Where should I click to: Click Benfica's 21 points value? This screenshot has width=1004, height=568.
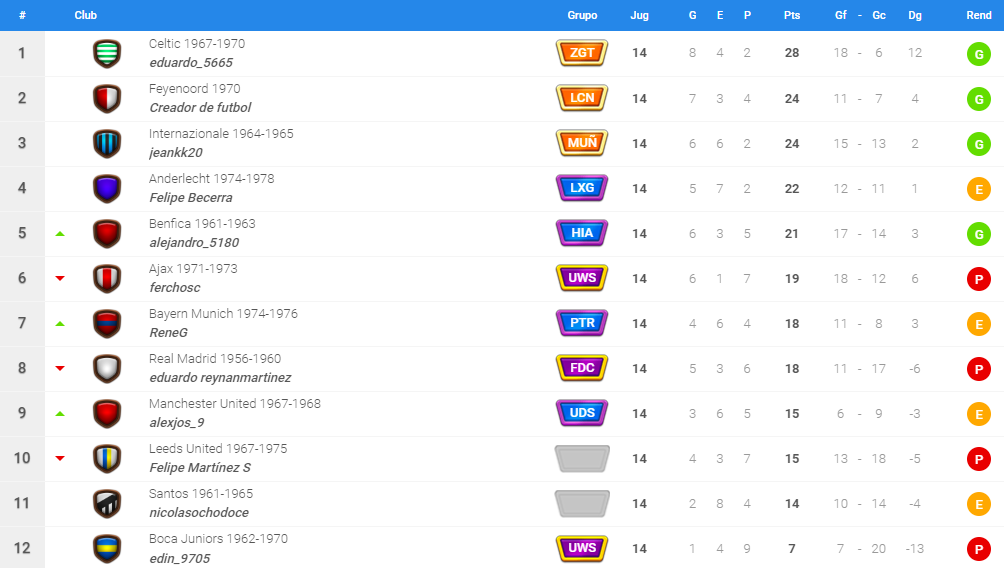pos(792,234)
